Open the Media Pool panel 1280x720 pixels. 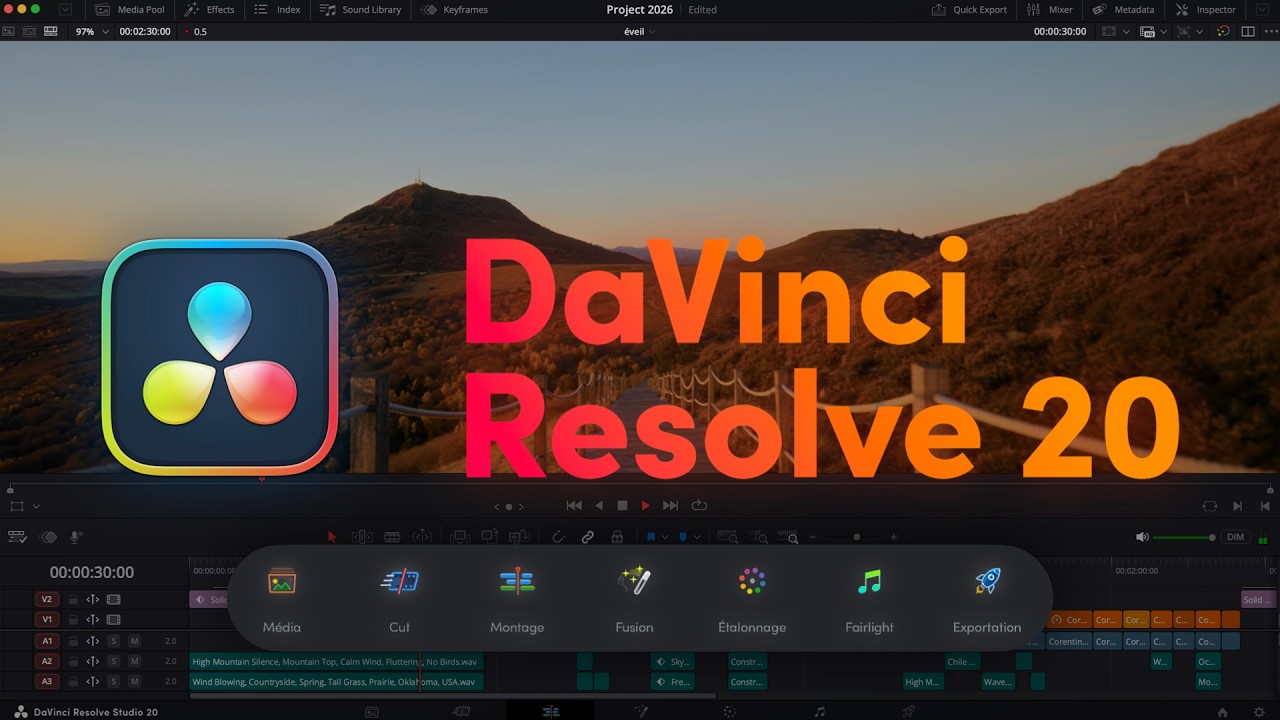click(130, 10)
